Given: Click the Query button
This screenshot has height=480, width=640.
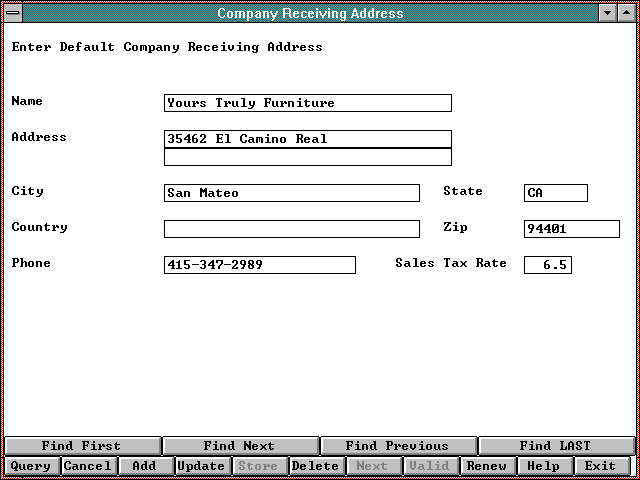Looking at the screenshot, I should click(x=30, y=466).
